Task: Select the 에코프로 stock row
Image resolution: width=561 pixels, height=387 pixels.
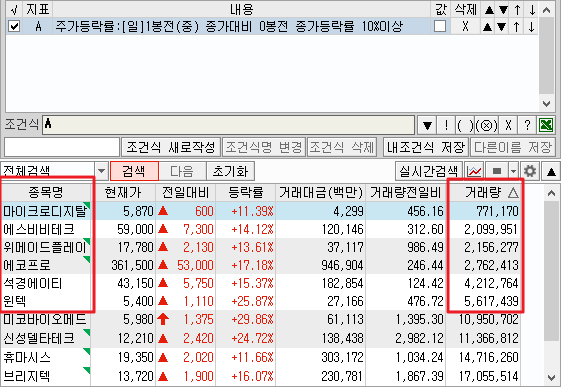Action: [260, 265]
